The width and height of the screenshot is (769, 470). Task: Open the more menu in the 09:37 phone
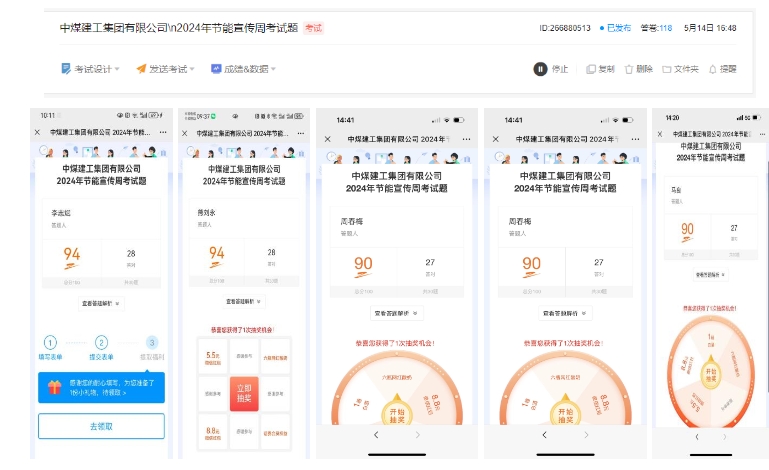[301, 133]
